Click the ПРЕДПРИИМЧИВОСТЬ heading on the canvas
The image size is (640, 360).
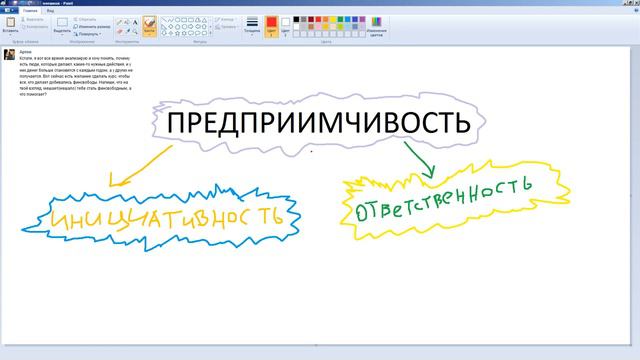(319, 122)
